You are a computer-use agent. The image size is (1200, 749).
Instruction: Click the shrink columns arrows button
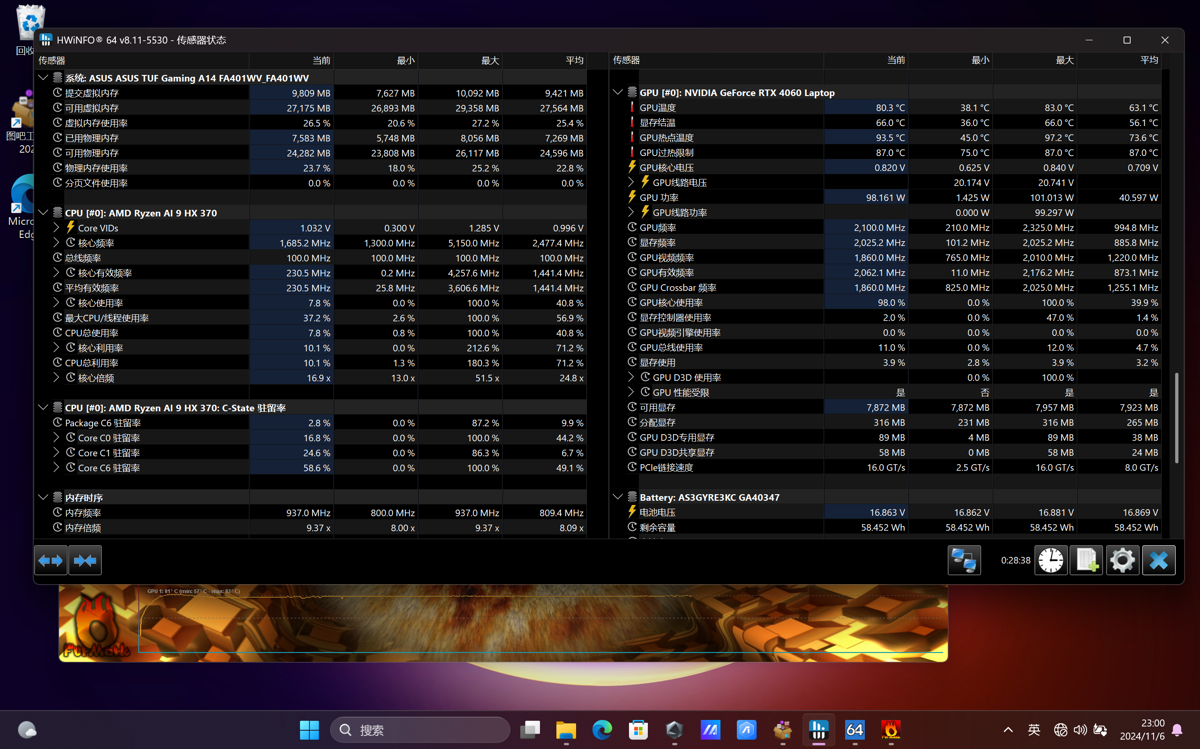[x=85, y=561]
